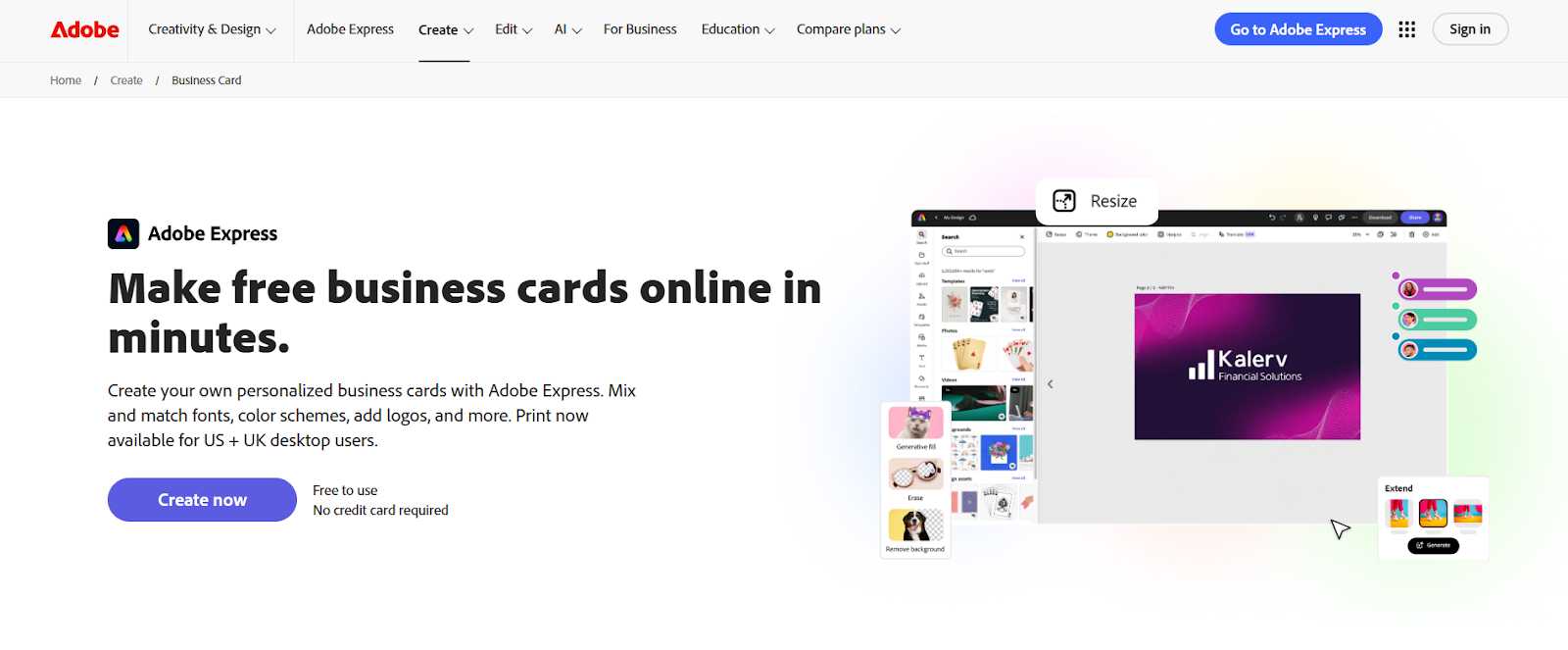Open the AI dropdown in navigation

coord(567,29)
